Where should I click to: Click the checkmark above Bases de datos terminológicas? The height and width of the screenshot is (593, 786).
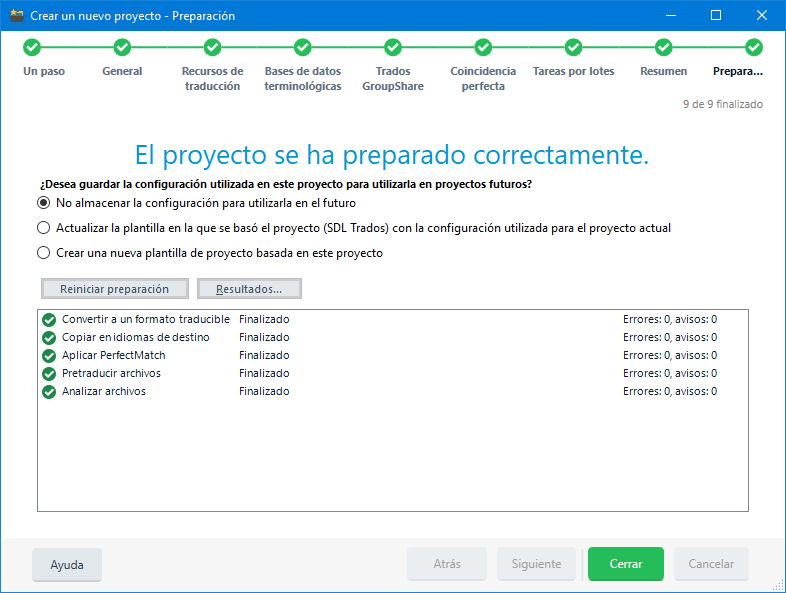tap(302, 48)
